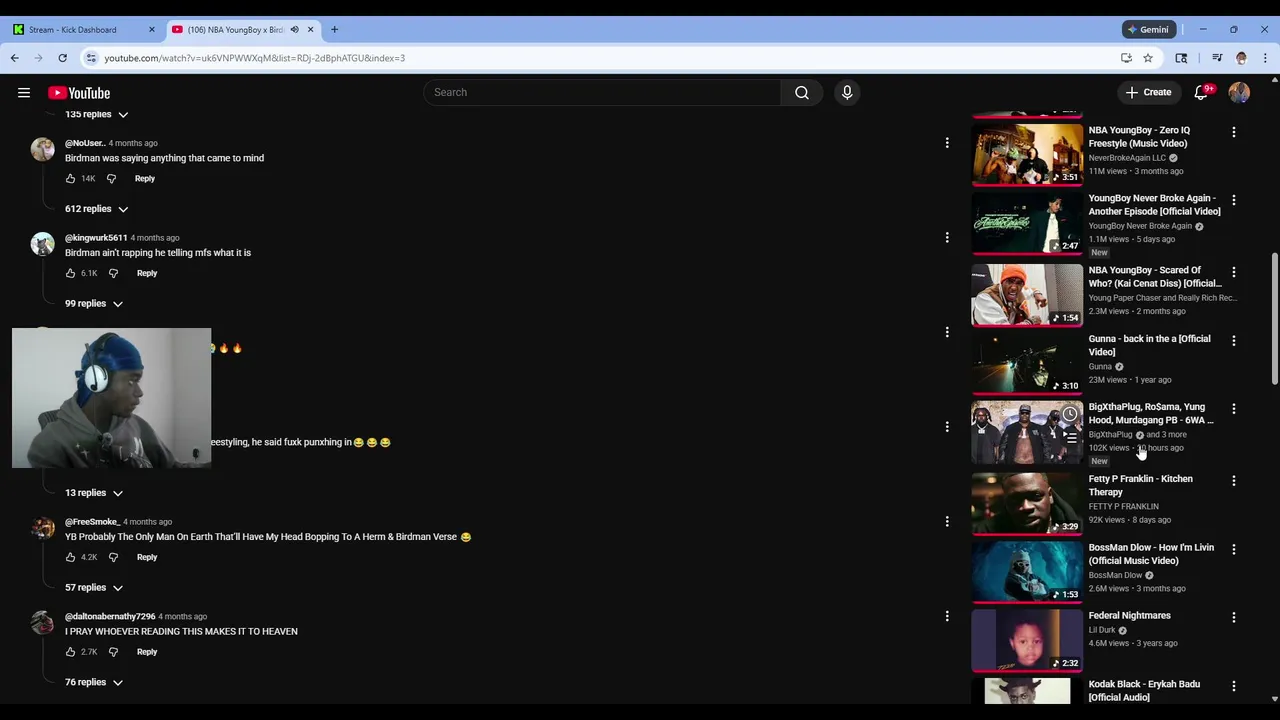
Task: Expand 76 replies thread
Action: 94,683
